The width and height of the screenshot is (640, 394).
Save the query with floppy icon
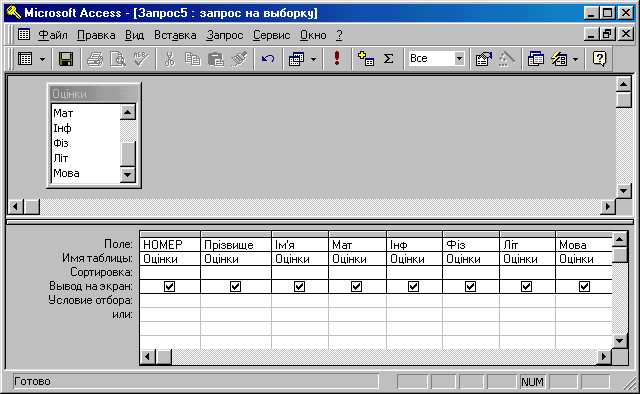(x=66, y=59)
